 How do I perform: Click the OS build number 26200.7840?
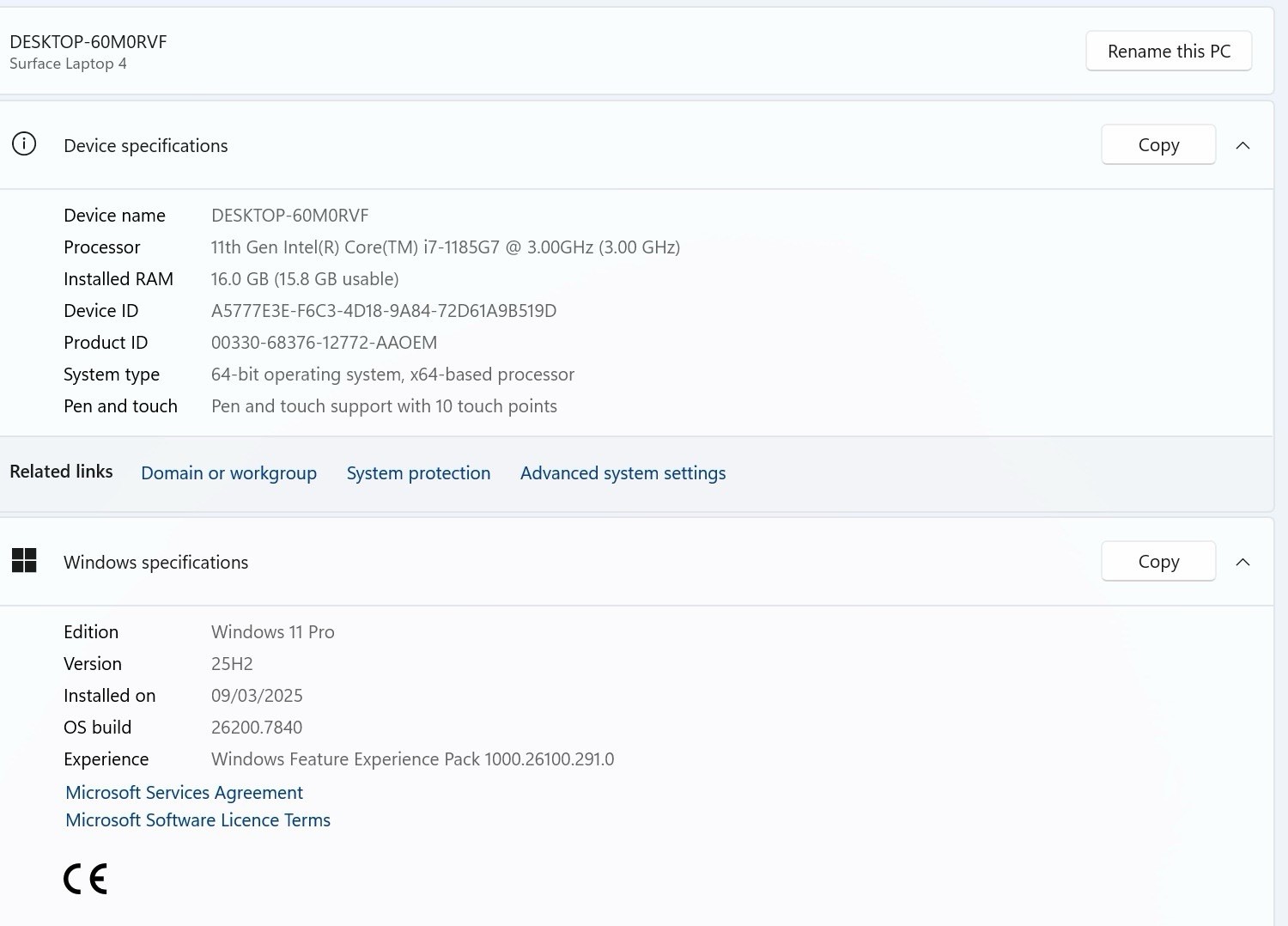click(257, 728)
